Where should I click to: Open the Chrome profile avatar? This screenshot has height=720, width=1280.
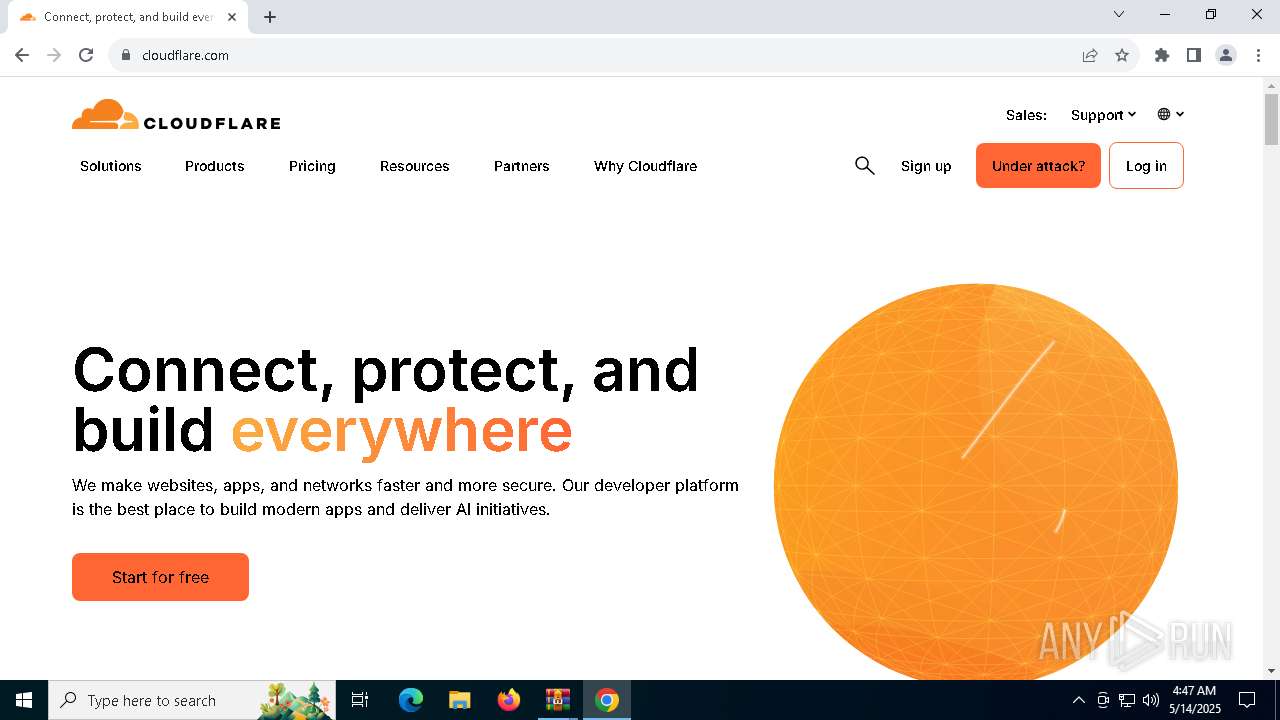[x=1226, y=55]
